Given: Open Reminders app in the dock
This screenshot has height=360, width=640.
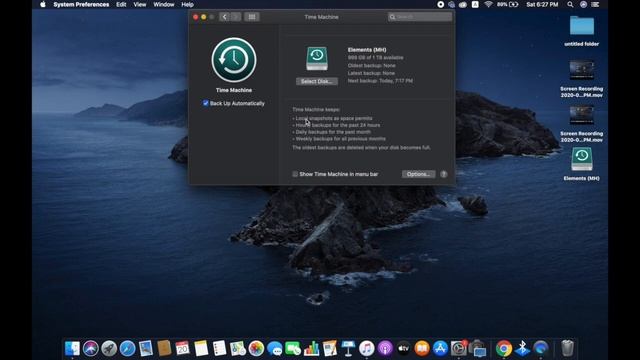Looking at the screenshot, I should [219, 349].
